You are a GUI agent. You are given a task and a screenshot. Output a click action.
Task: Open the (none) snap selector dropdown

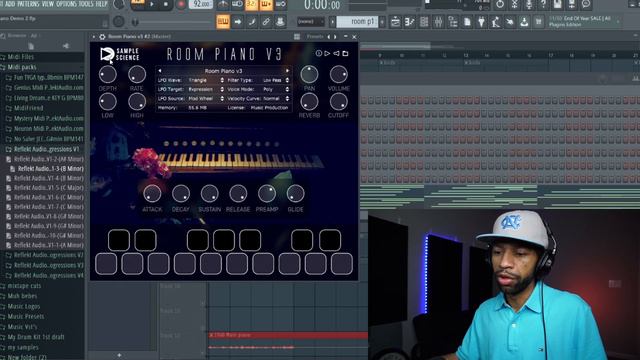point(310,22)
